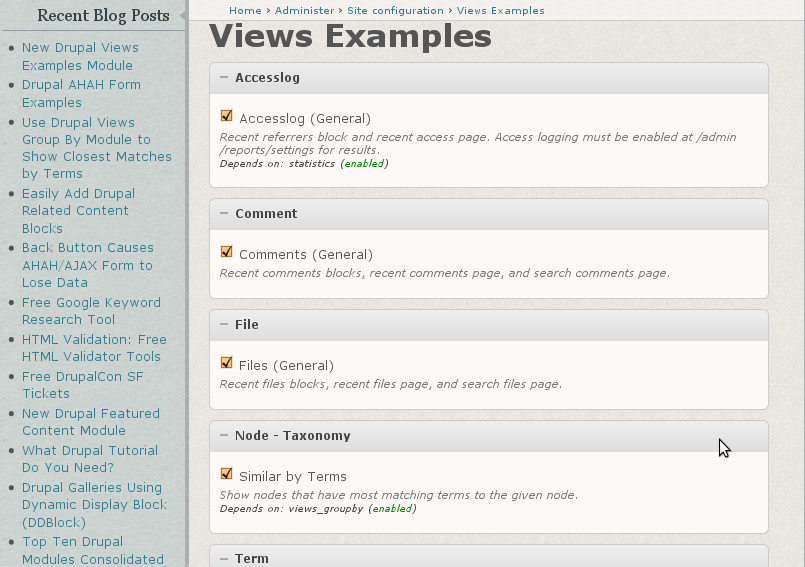Click the Recent Blog Posts heading
The width and height of the screenshot is (805, 567).
tap(103, 15)
